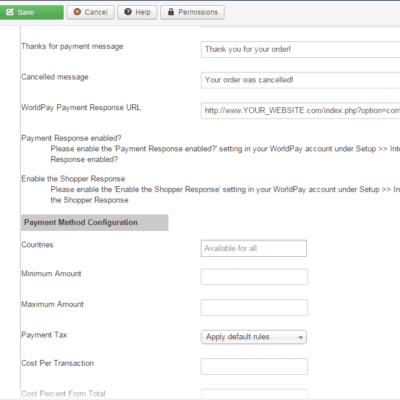The width and height of the screenshot is (400, 400).
Task: Click the Cost Per Transaction field
Action: point(254,366)
